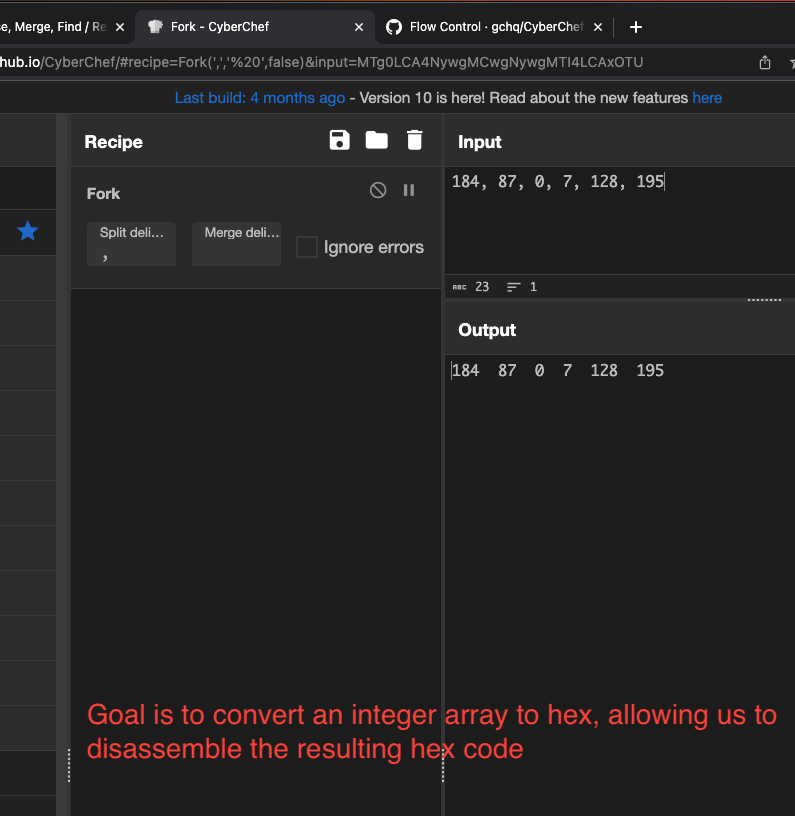The width and height of the screenshot is (795, 816).
Task: Save the current recipe
Action: (340, 141)
